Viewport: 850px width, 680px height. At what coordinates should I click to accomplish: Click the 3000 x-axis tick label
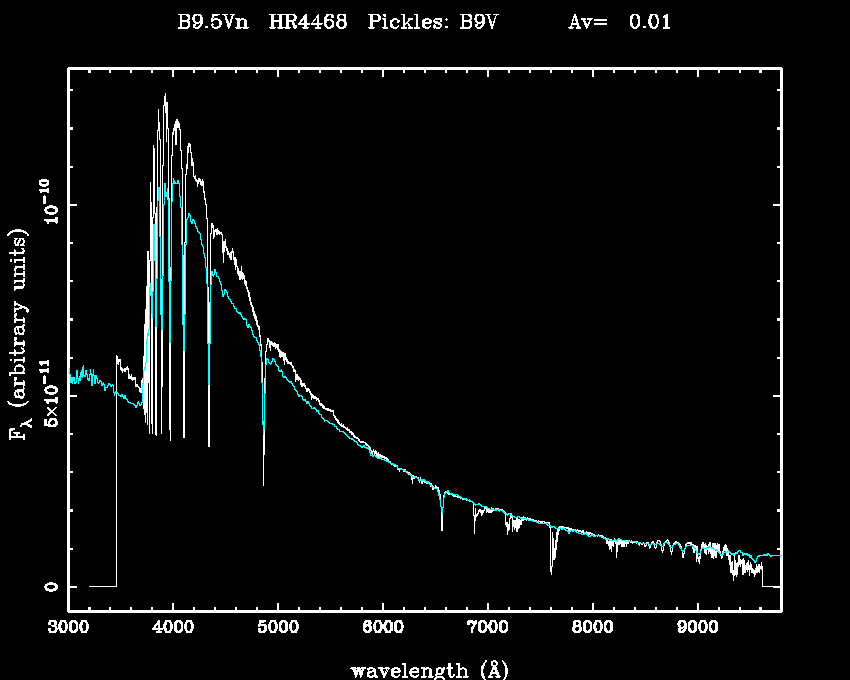pyautogui.click(x=68, y=629)
